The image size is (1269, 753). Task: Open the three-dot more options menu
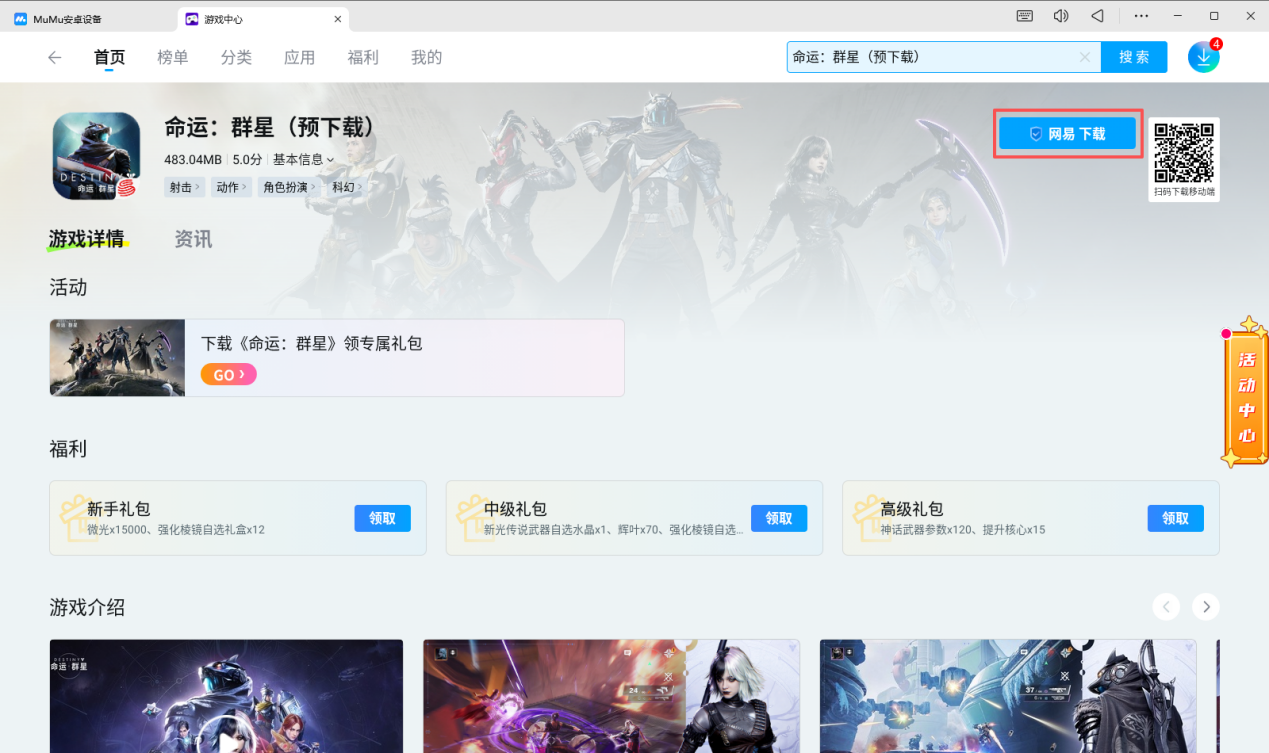tap(1141, 17)
